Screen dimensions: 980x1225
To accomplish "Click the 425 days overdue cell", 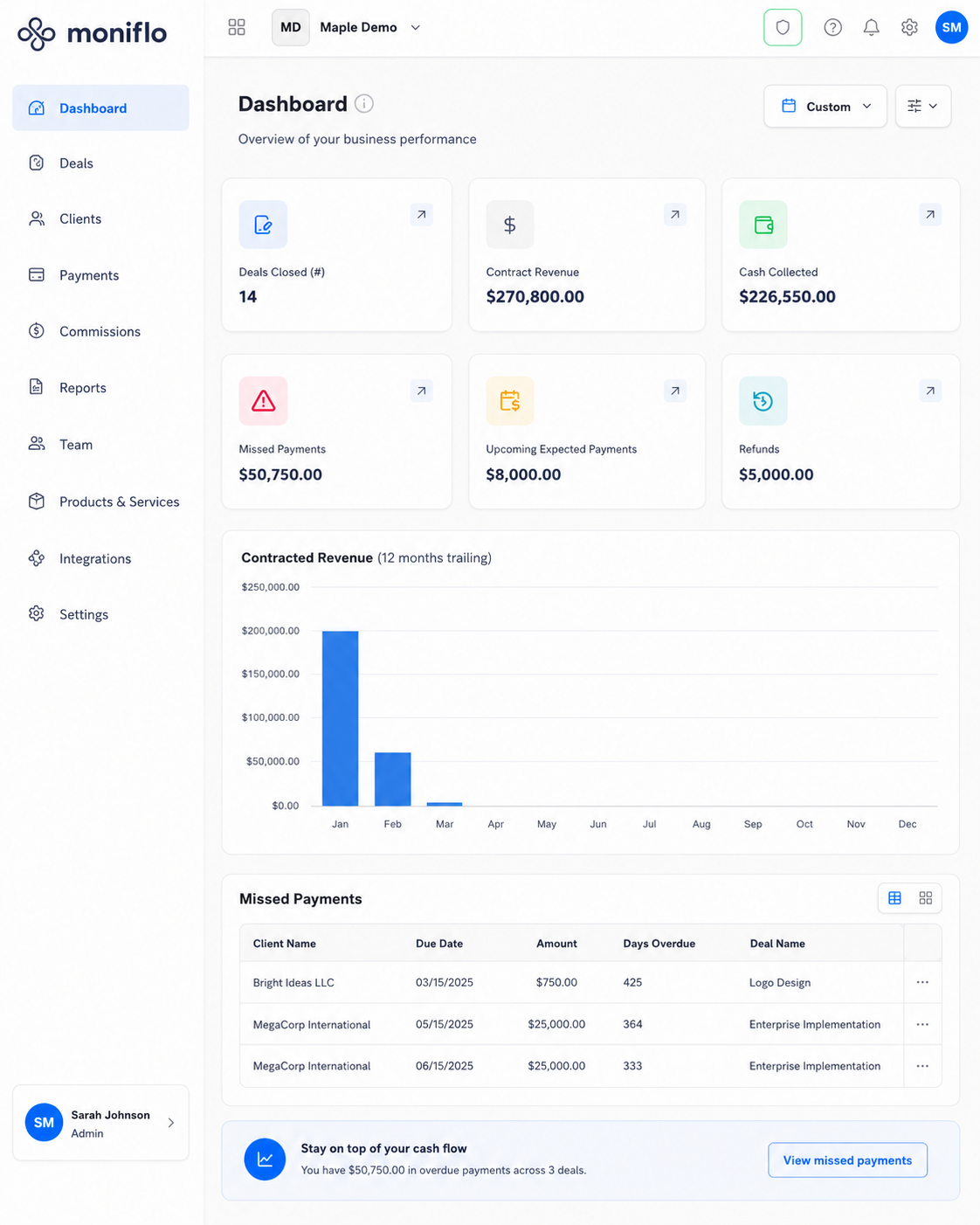I will [632, 983].
